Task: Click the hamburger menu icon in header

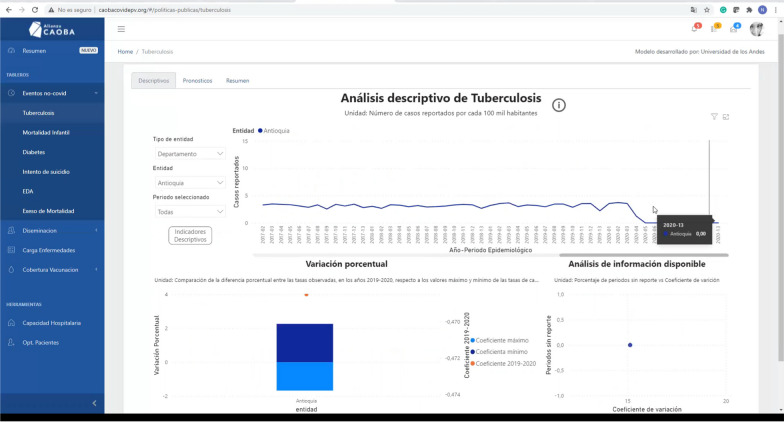Action: tap(121, 29)
